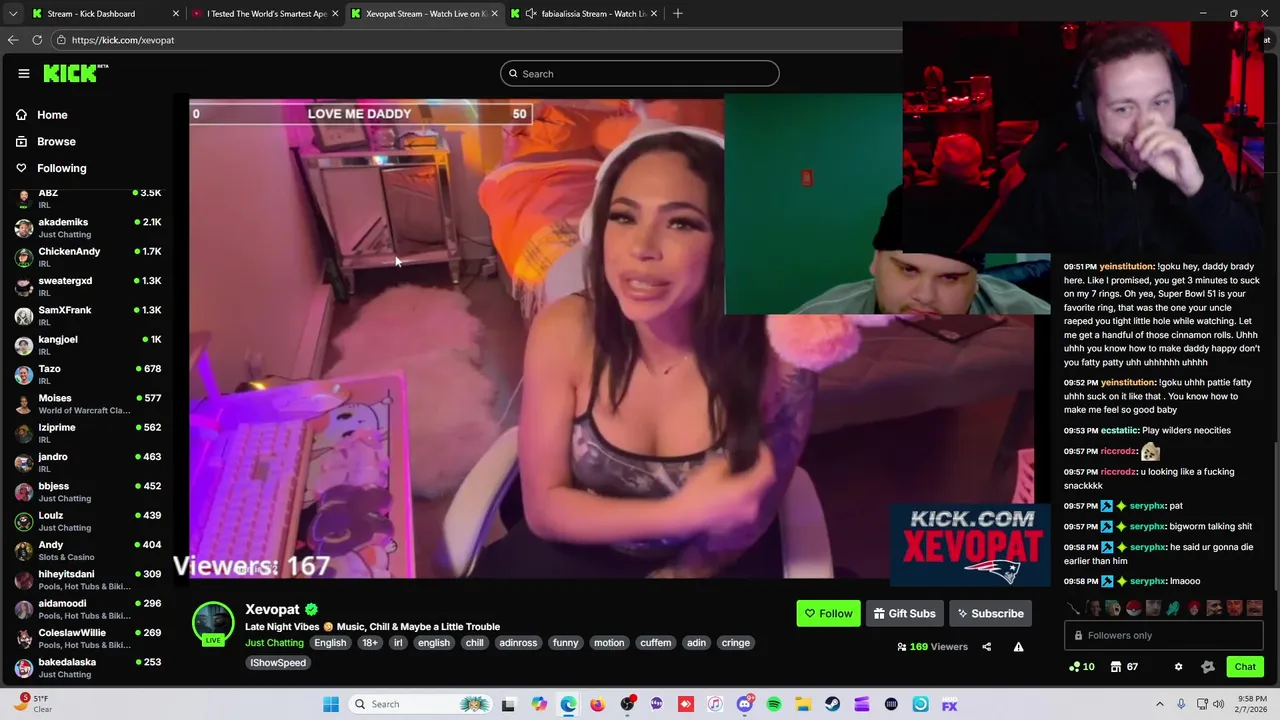Switch to I Tested The World's Smartest tab
Image resolution: width=1280 pixels, height=720 pixels.
(x=263, y=14)
